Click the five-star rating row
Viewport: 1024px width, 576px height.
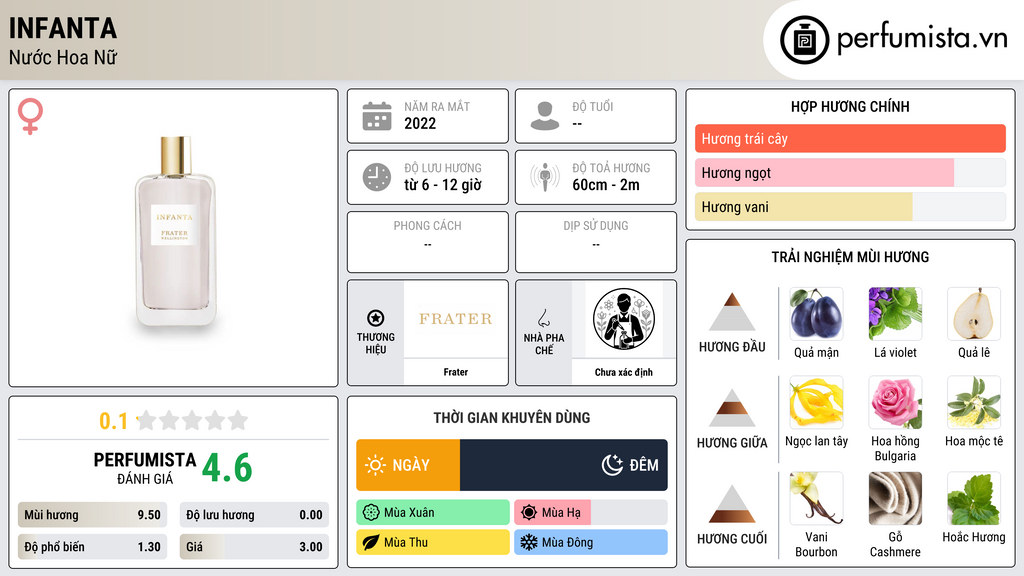pyautogui.click(x=192, y=421)
